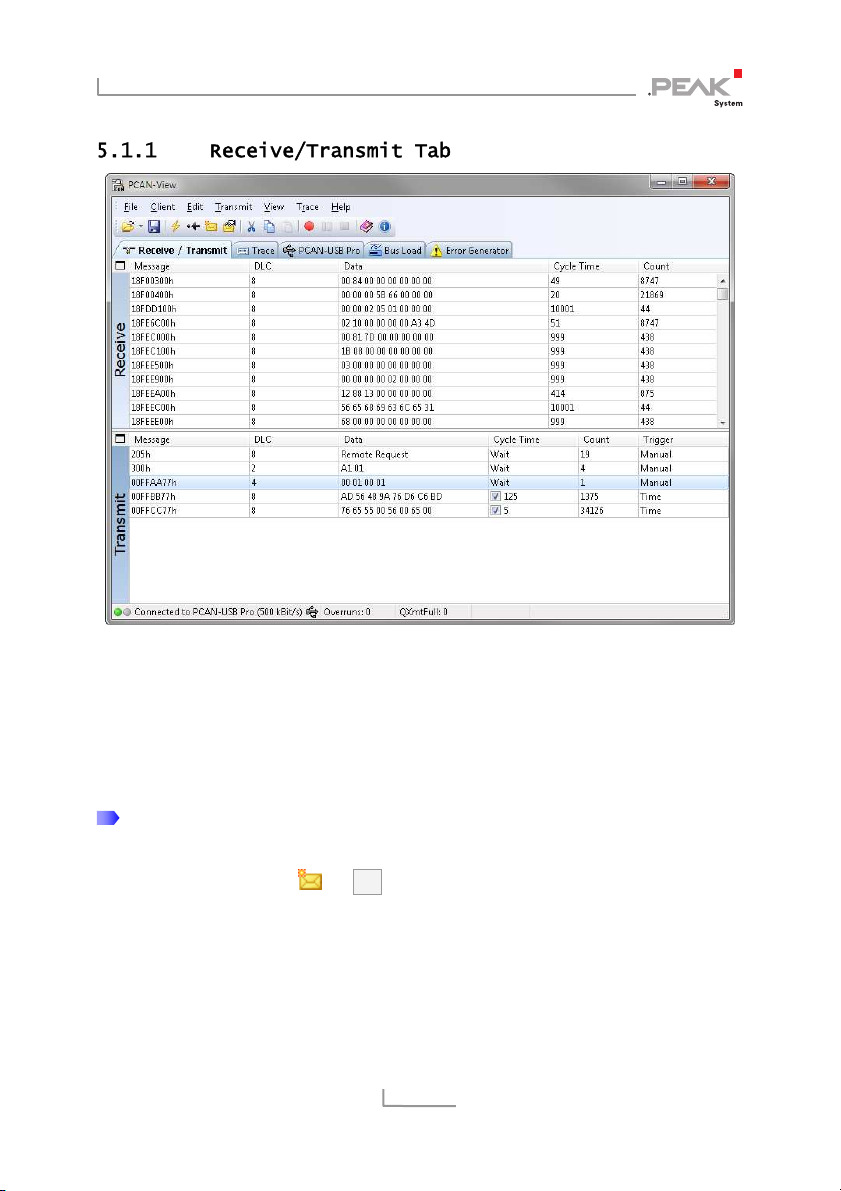
Task: Start trace with red record icon
Action: 309,226
